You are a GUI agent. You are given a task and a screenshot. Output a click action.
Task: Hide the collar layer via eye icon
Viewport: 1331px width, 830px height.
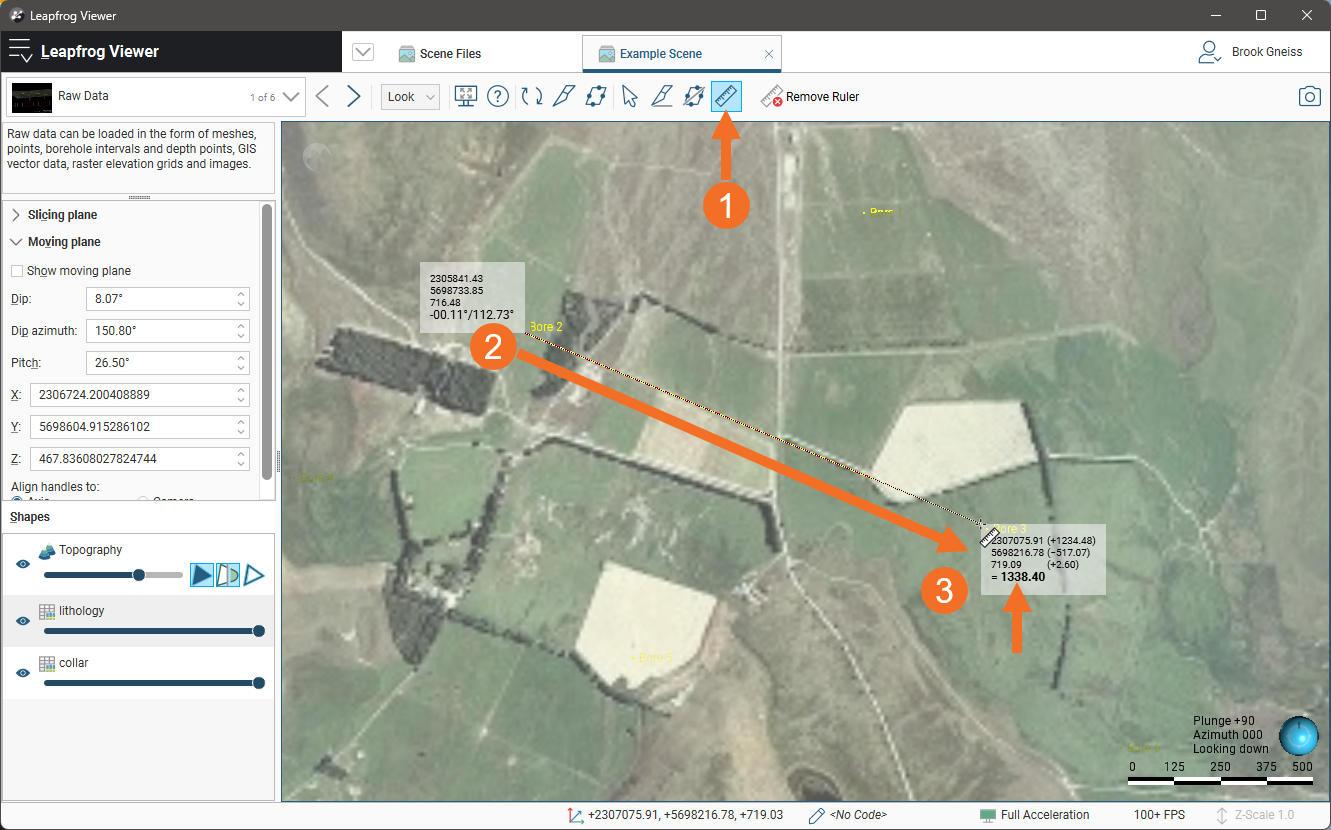click(23, 673)
